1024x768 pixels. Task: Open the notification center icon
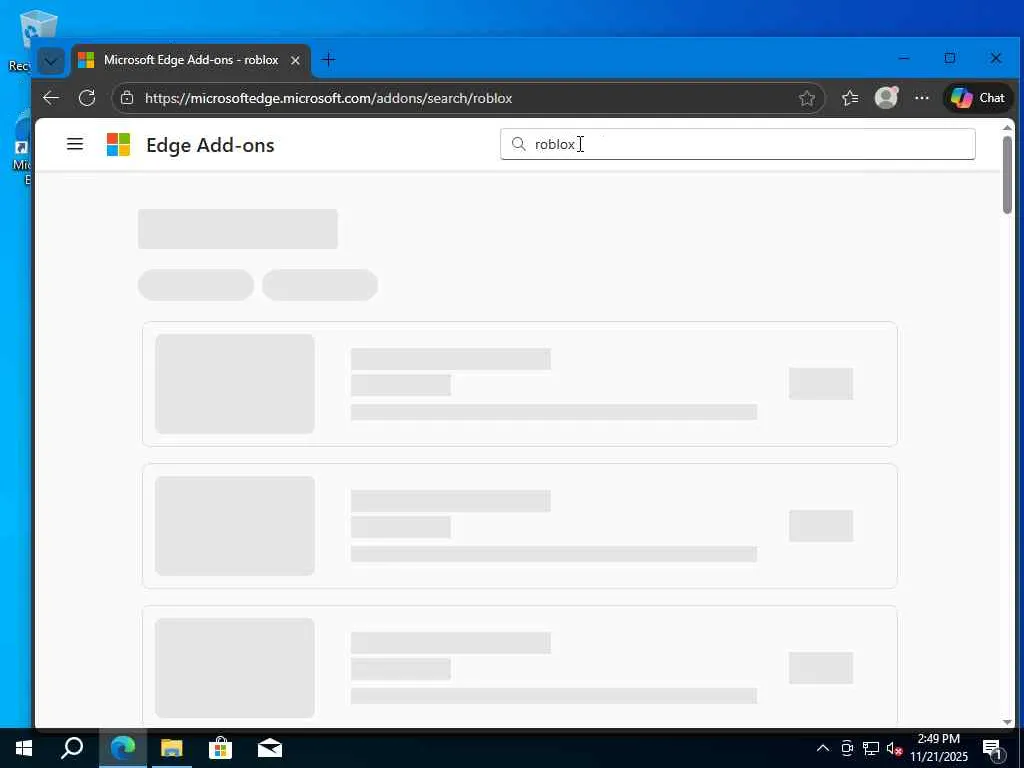pos(993,748)
